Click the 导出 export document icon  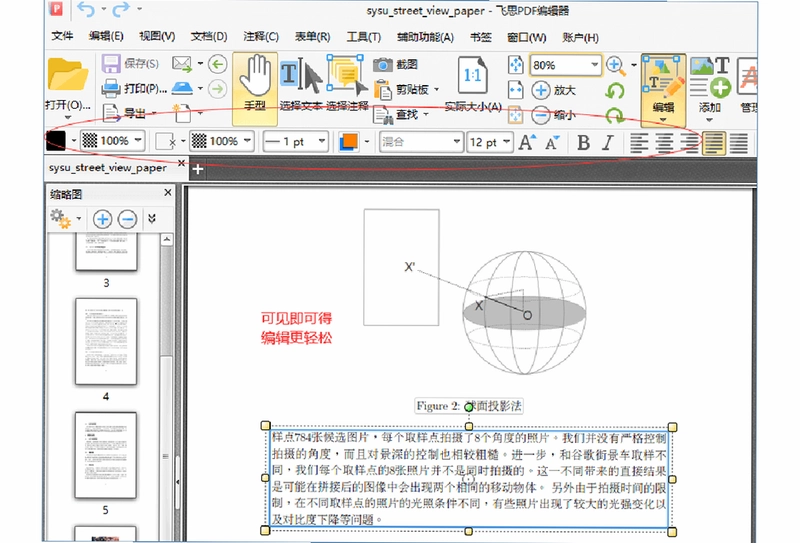[110, 113]
